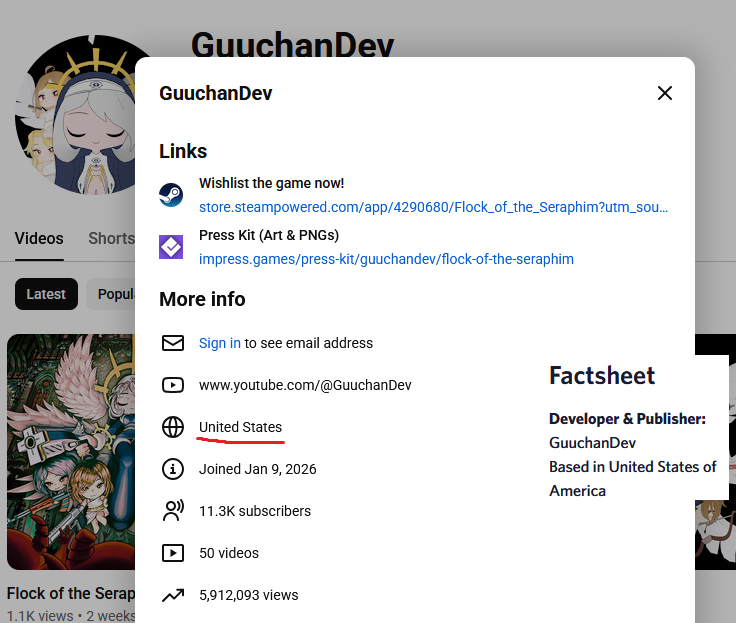Click the Factsheet heading

pos(602,376)
